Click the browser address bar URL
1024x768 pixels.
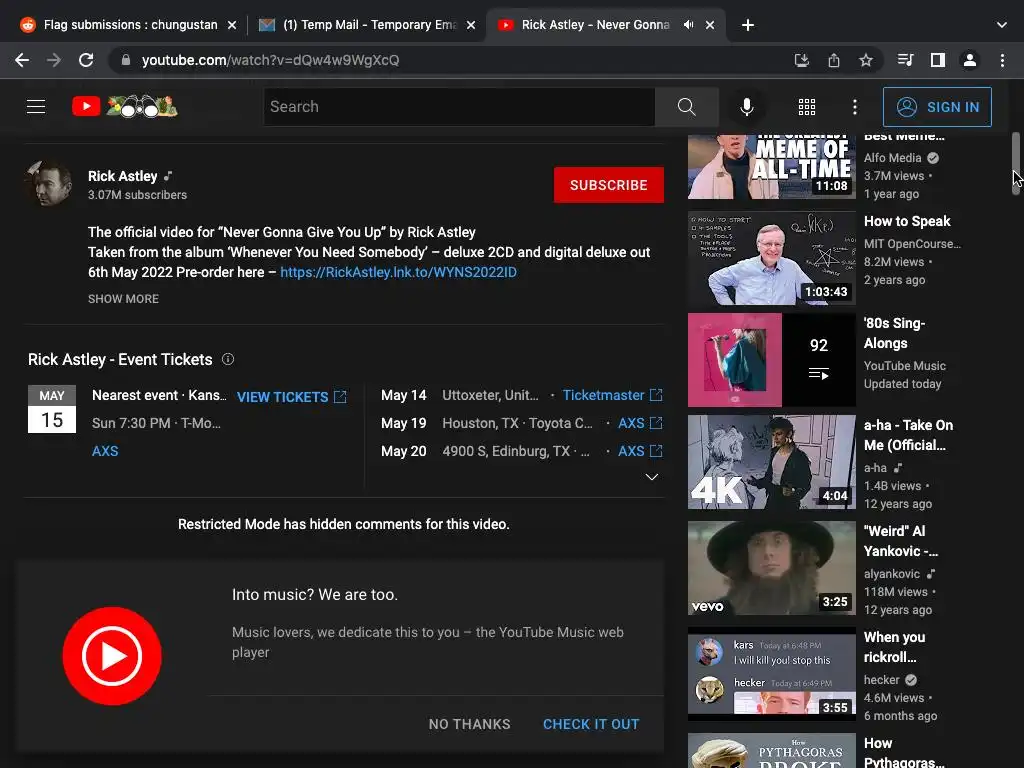tap(270, 60)
